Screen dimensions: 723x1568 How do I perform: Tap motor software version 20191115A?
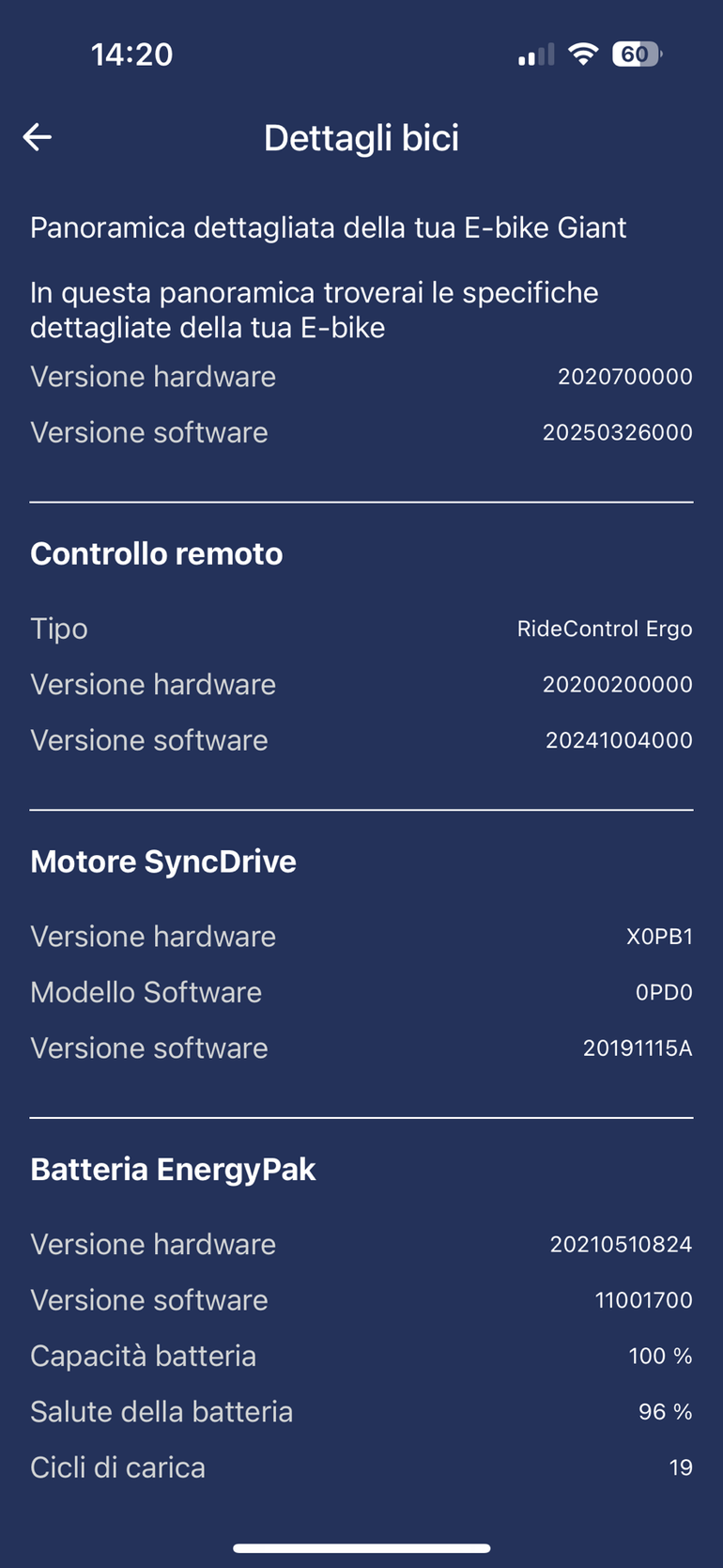click(x=638, y=1048)
